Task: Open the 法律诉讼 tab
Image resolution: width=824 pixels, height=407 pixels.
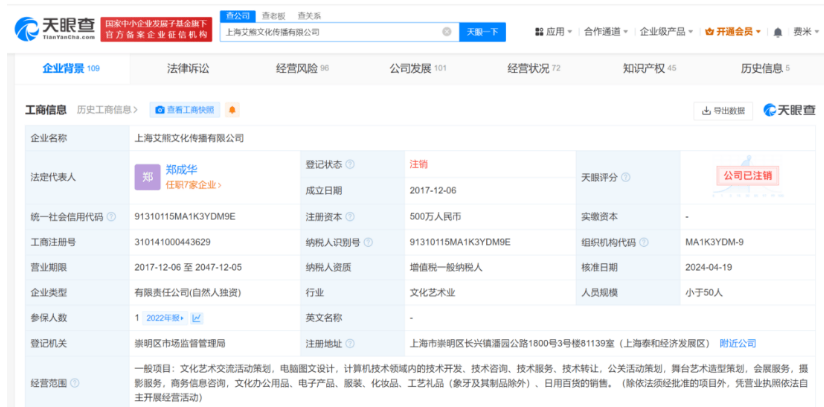Action: (x=188, y=68)
